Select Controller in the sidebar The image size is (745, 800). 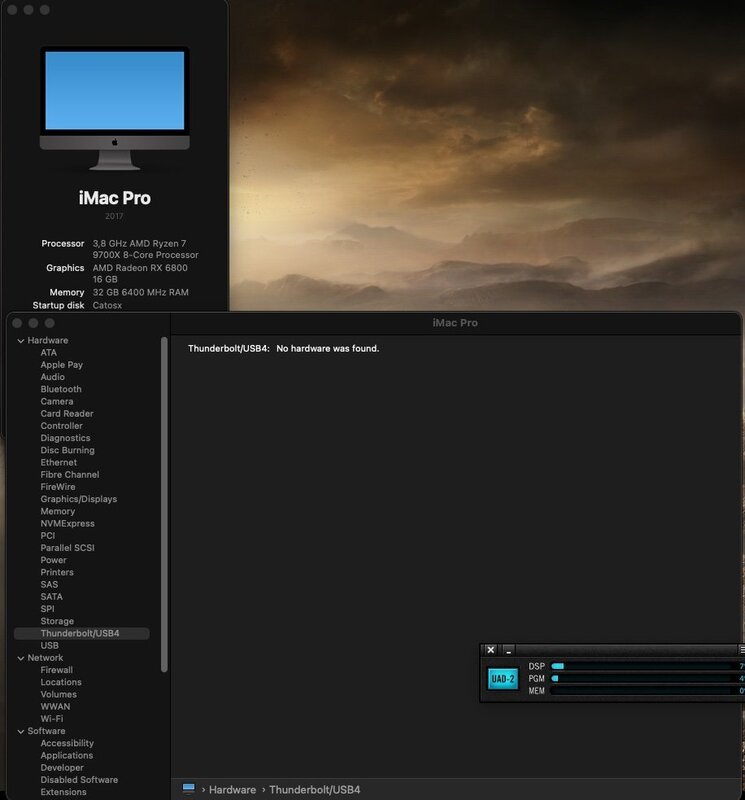point(61,426)
